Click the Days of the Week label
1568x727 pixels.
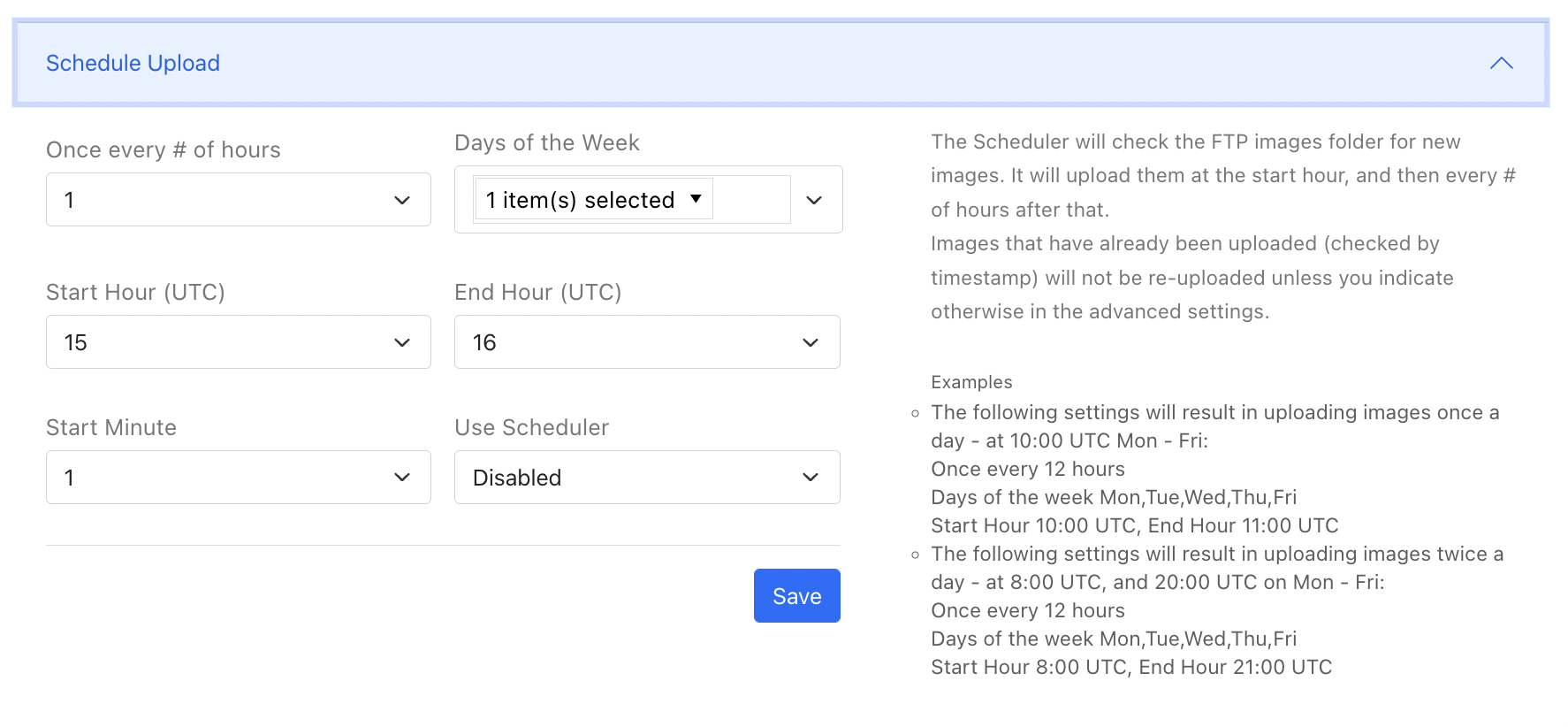[x=546, y=142]
